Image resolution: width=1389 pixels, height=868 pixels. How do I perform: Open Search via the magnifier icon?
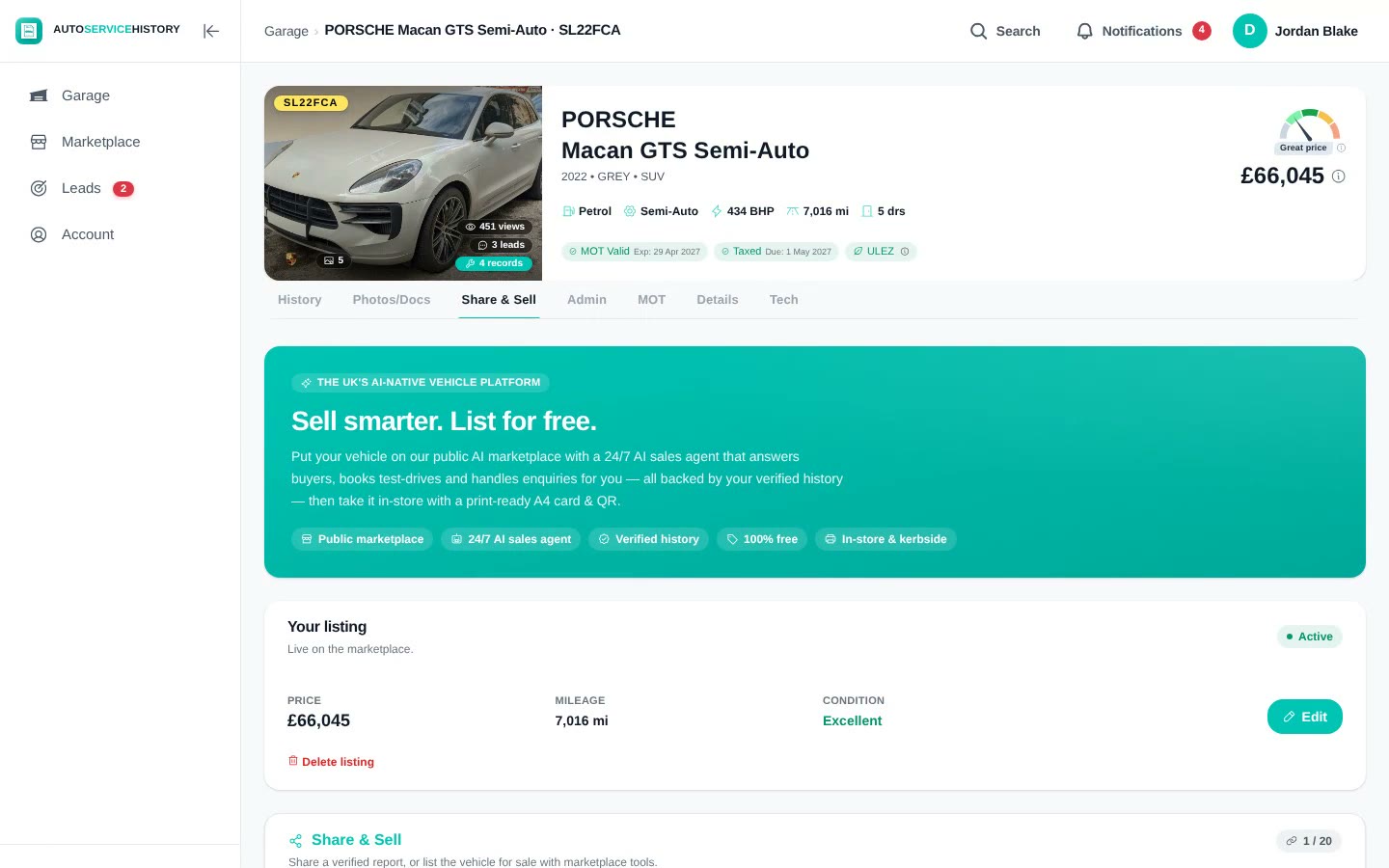pos(978,31)
